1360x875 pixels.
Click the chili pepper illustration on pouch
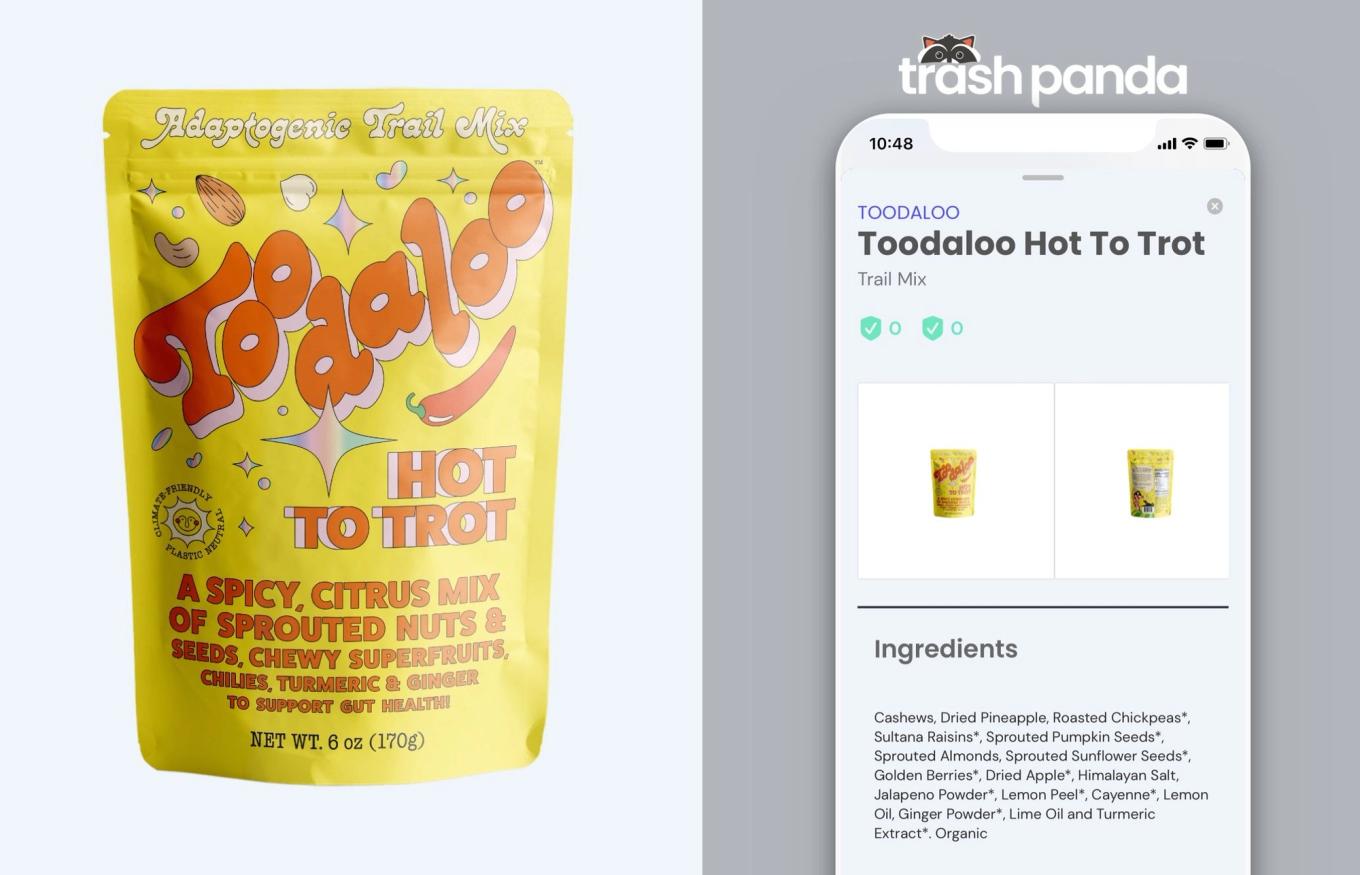(x=461, y=380)
